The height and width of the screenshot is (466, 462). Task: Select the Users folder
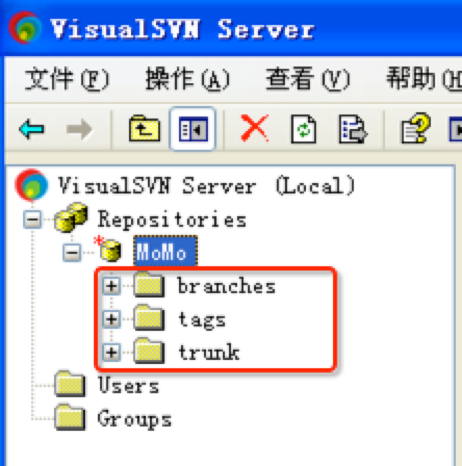pos(107,385)
